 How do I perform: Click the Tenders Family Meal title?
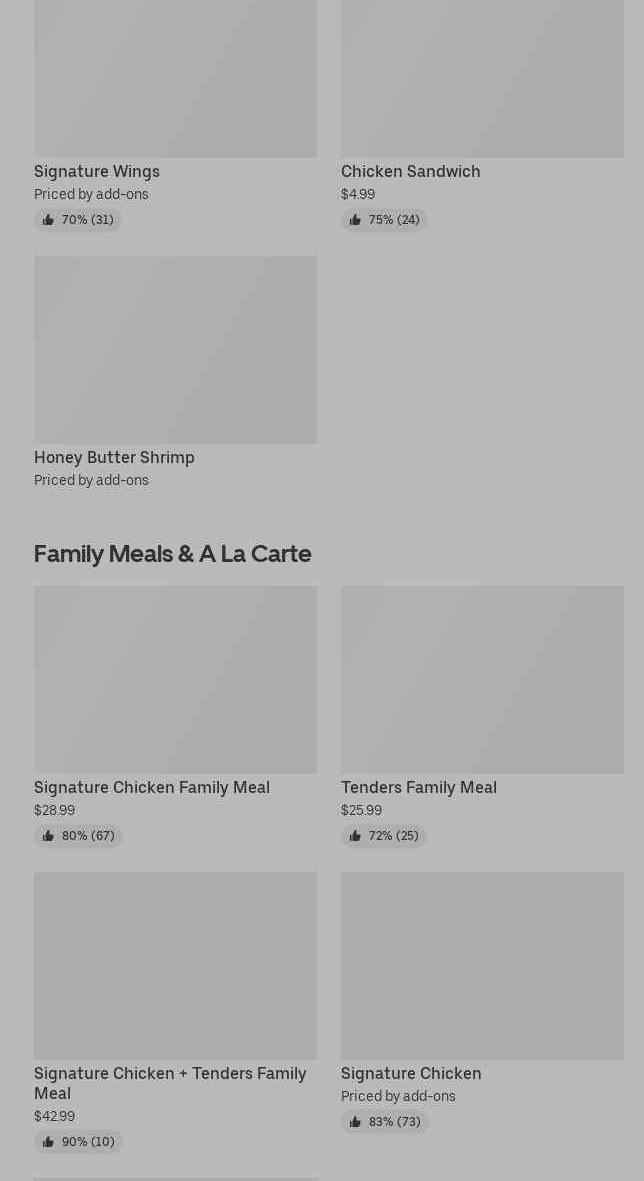pyautogui.click(x=419, y=787)
